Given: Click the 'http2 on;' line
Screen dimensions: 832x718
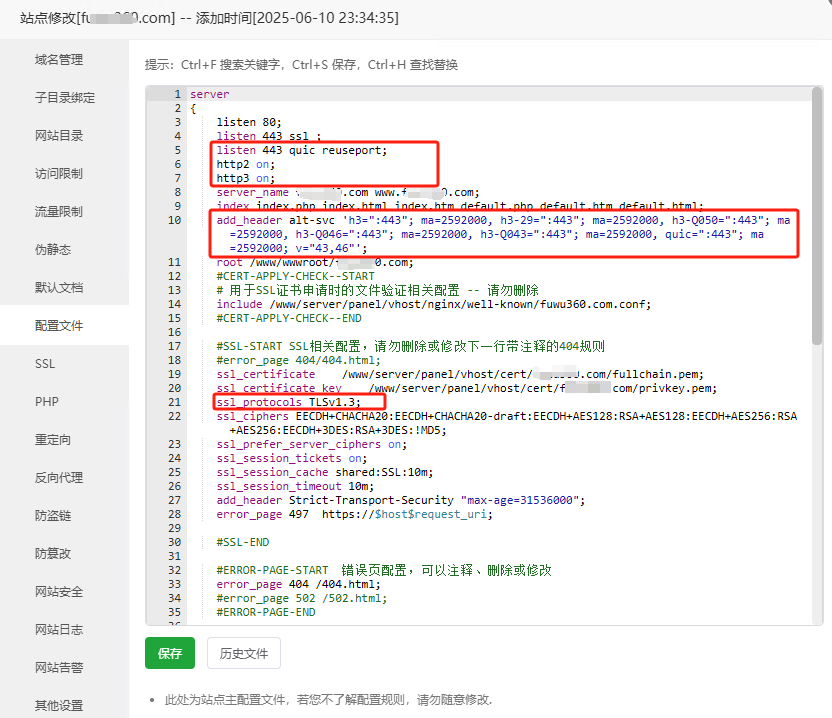Looking at the screenshot, I should [x=246, y=164].
